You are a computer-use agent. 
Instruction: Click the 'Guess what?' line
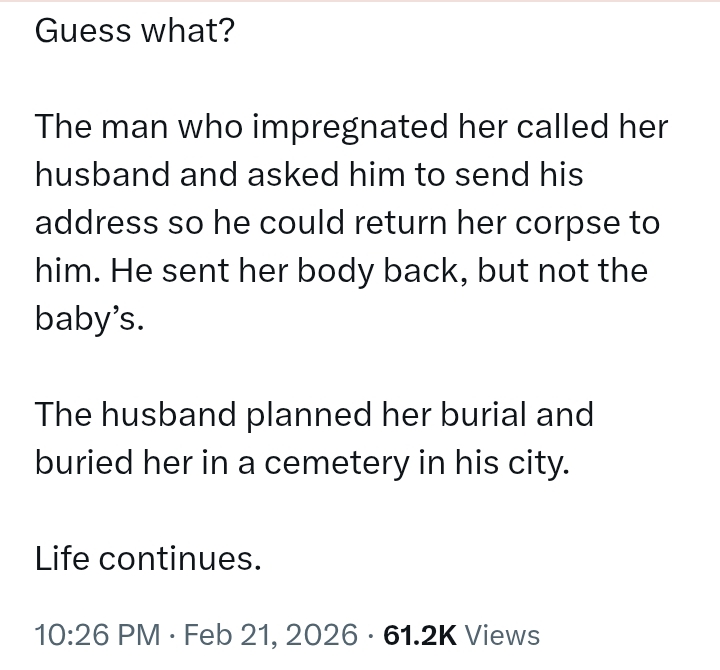point(135,31)
